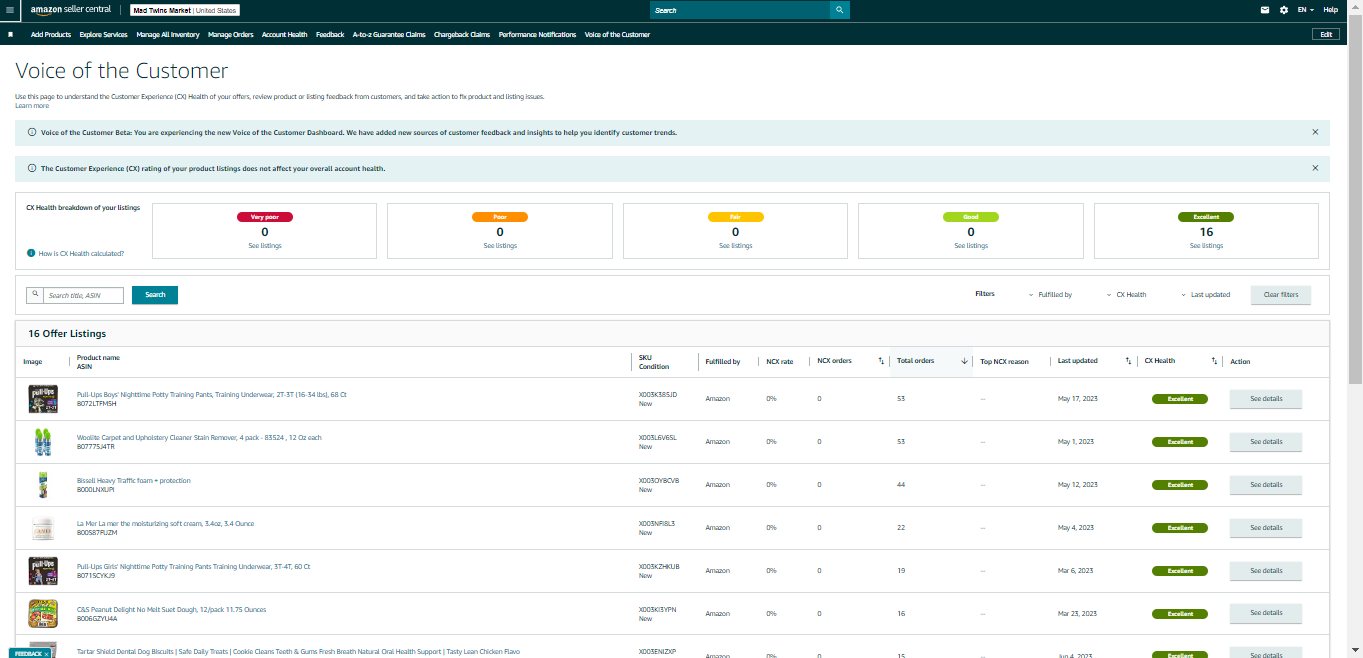
Task: Focus the top Search bar field
Action: click(x=740, y=10)
